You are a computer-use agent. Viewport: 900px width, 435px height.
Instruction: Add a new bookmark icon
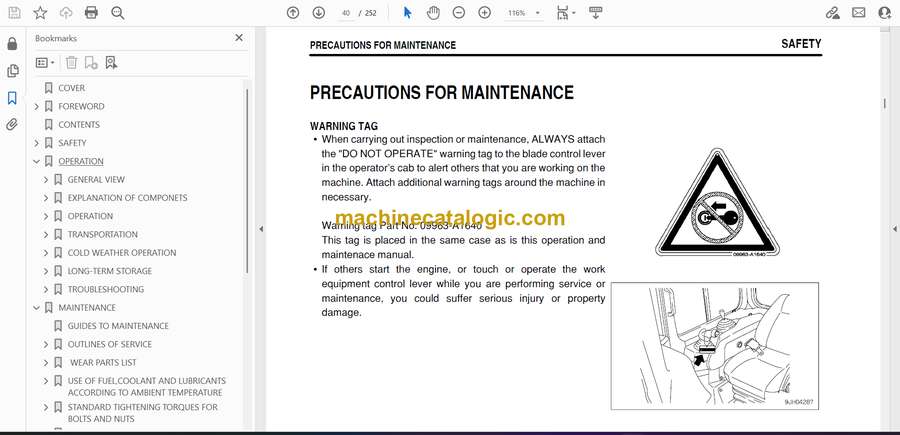(91, 63)
